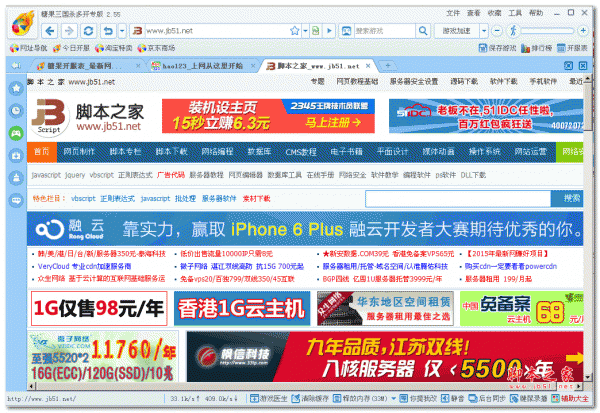Click the 电子书籍 navigation item
This screenshot has height=413, width=600.
[346, 152]
